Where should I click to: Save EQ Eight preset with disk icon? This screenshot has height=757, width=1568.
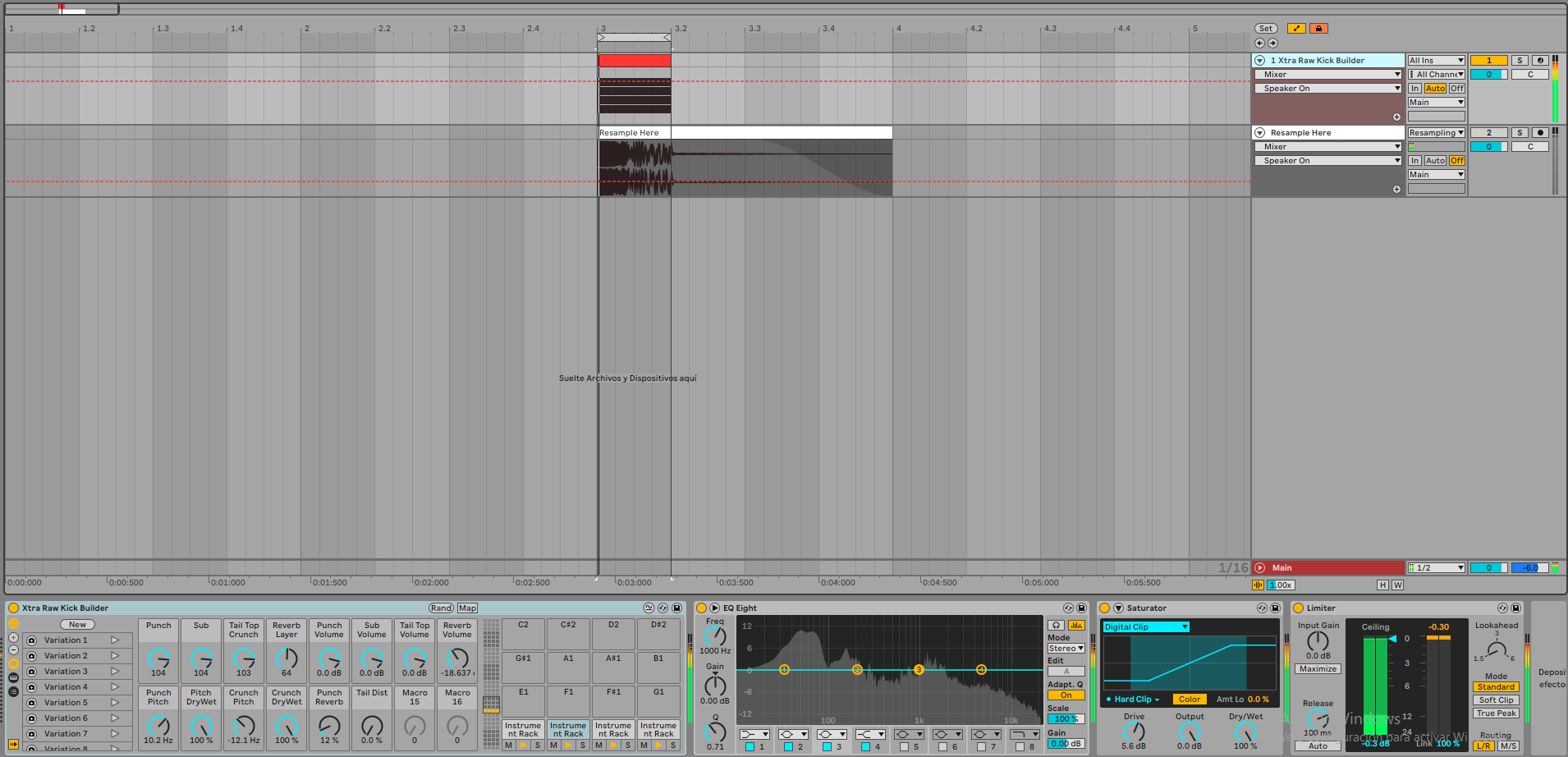(x=1081, y=608)
